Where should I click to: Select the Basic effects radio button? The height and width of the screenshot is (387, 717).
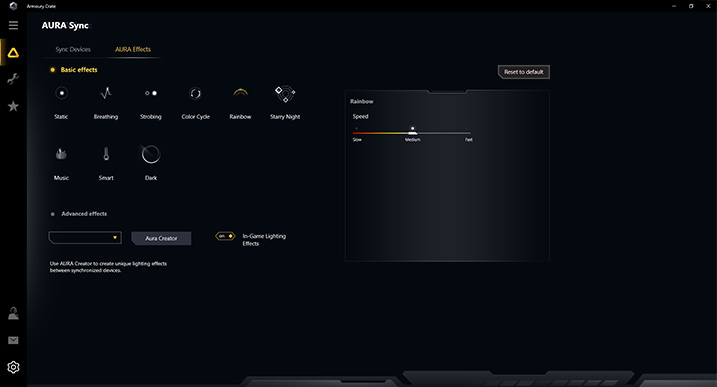point(53,70)
